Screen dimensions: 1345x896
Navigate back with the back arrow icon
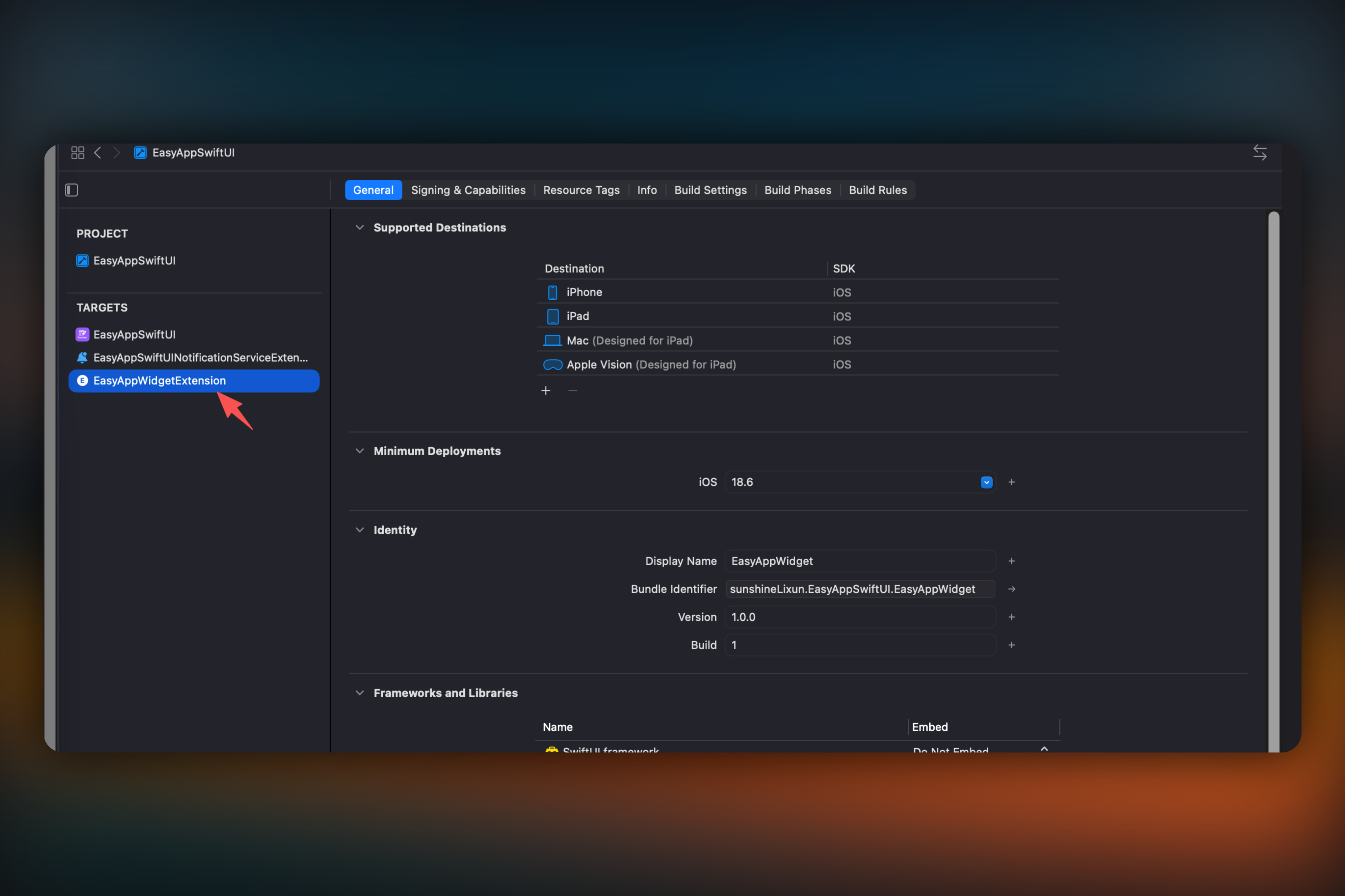pyautogui.click(x=98, y=153)
